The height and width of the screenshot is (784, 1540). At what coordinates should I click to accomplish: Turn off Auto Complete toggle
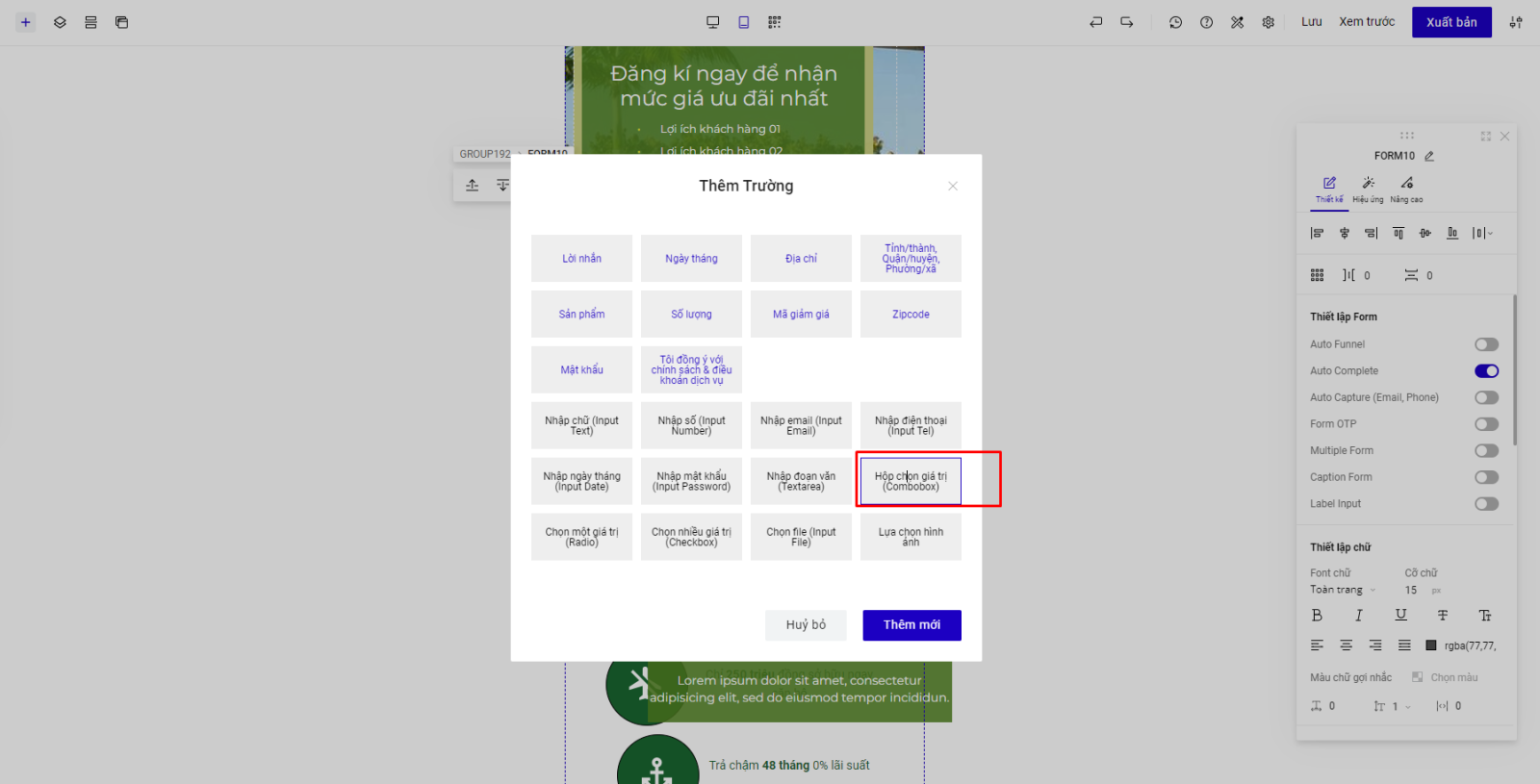pos(1486,371)
